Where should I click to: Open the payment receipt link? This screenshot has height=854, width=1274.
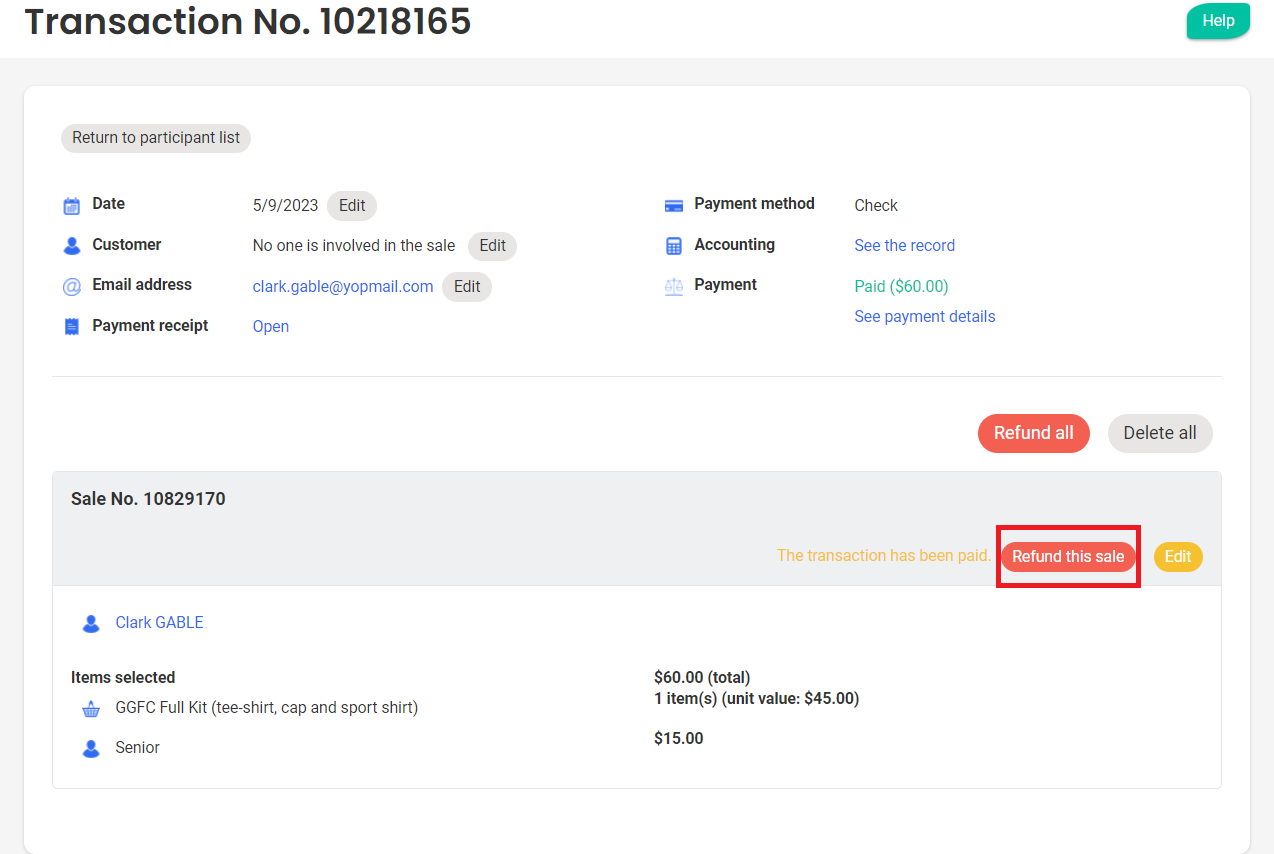(271, 327)
